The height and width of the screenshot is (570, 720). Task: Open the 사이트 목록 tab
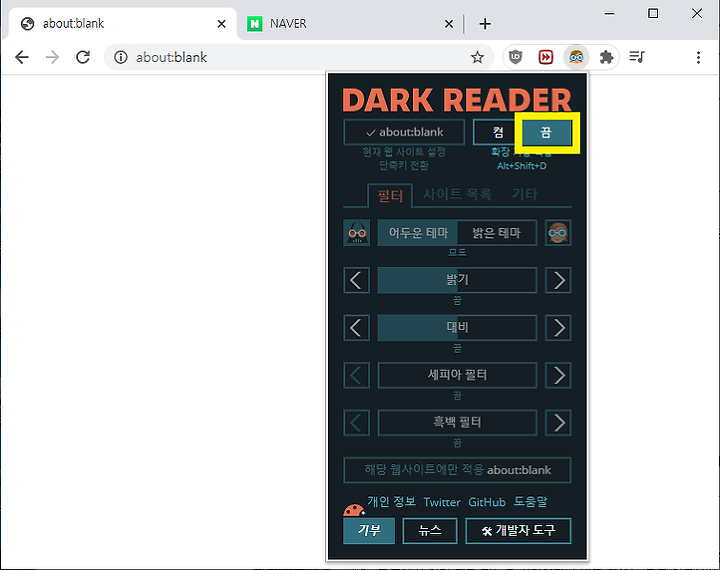click(457, 194)
